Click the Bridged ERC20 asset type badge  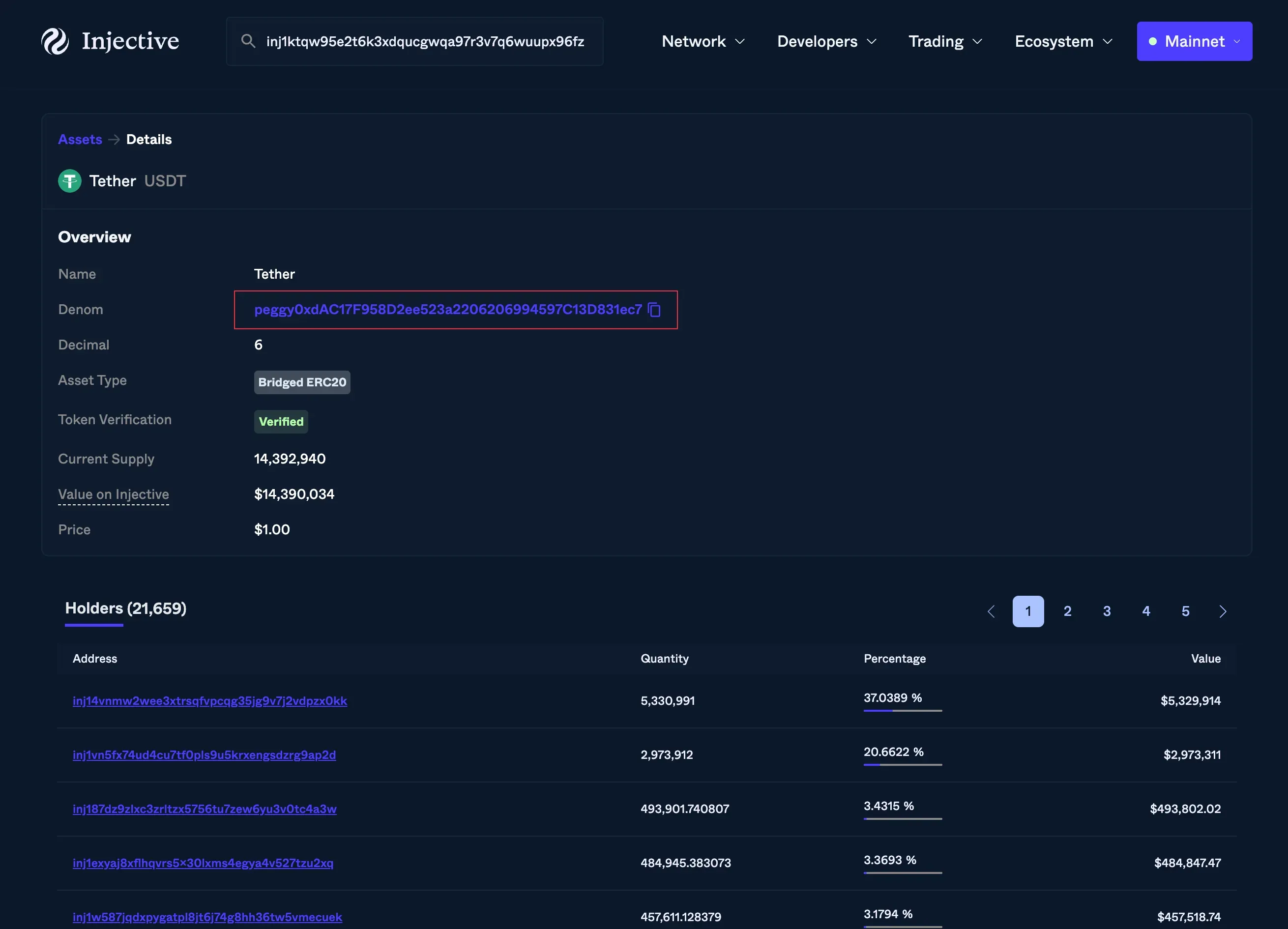[302, 382]
